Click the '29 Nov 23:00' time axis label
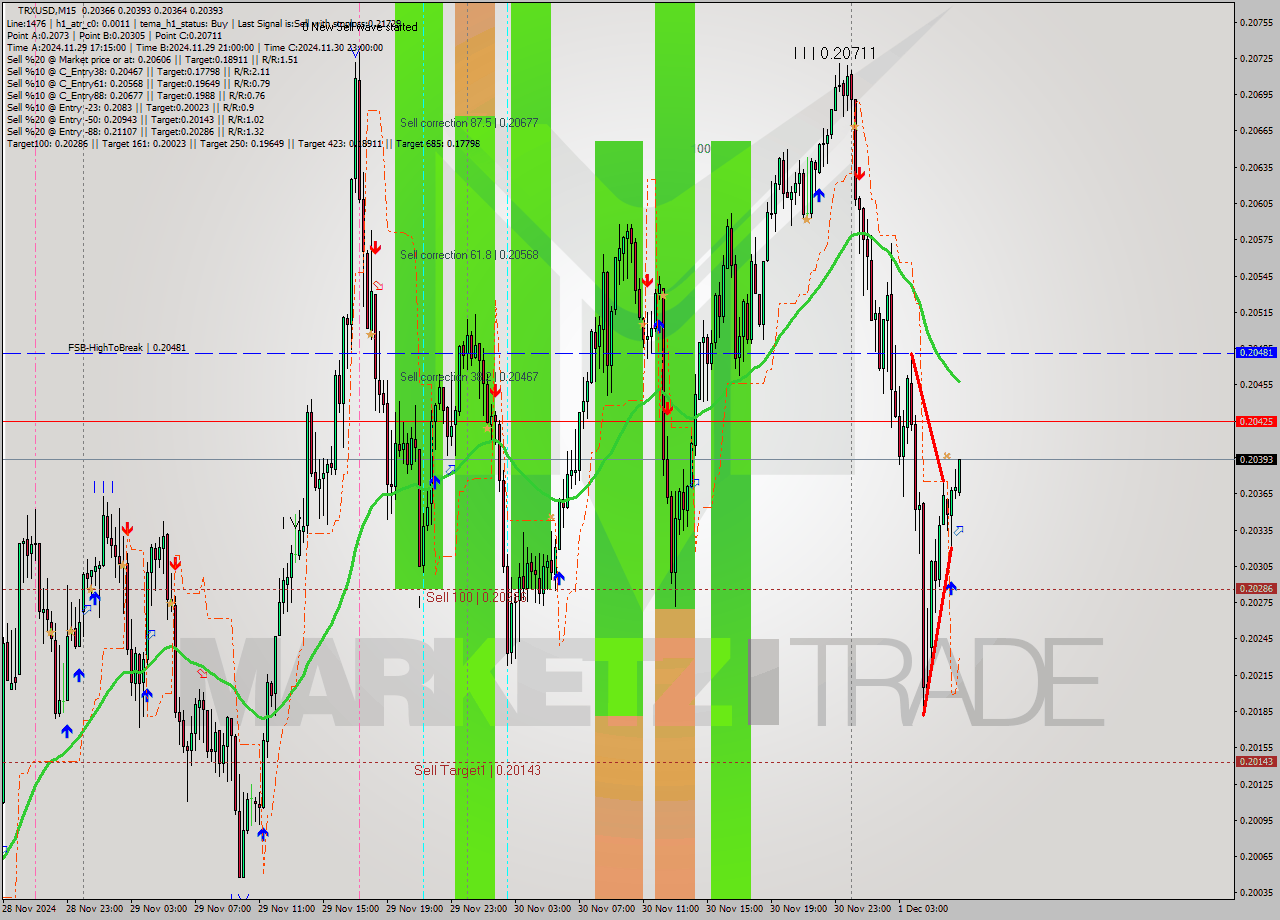Screen dimensions: 1280x920 tap(478, 908)
